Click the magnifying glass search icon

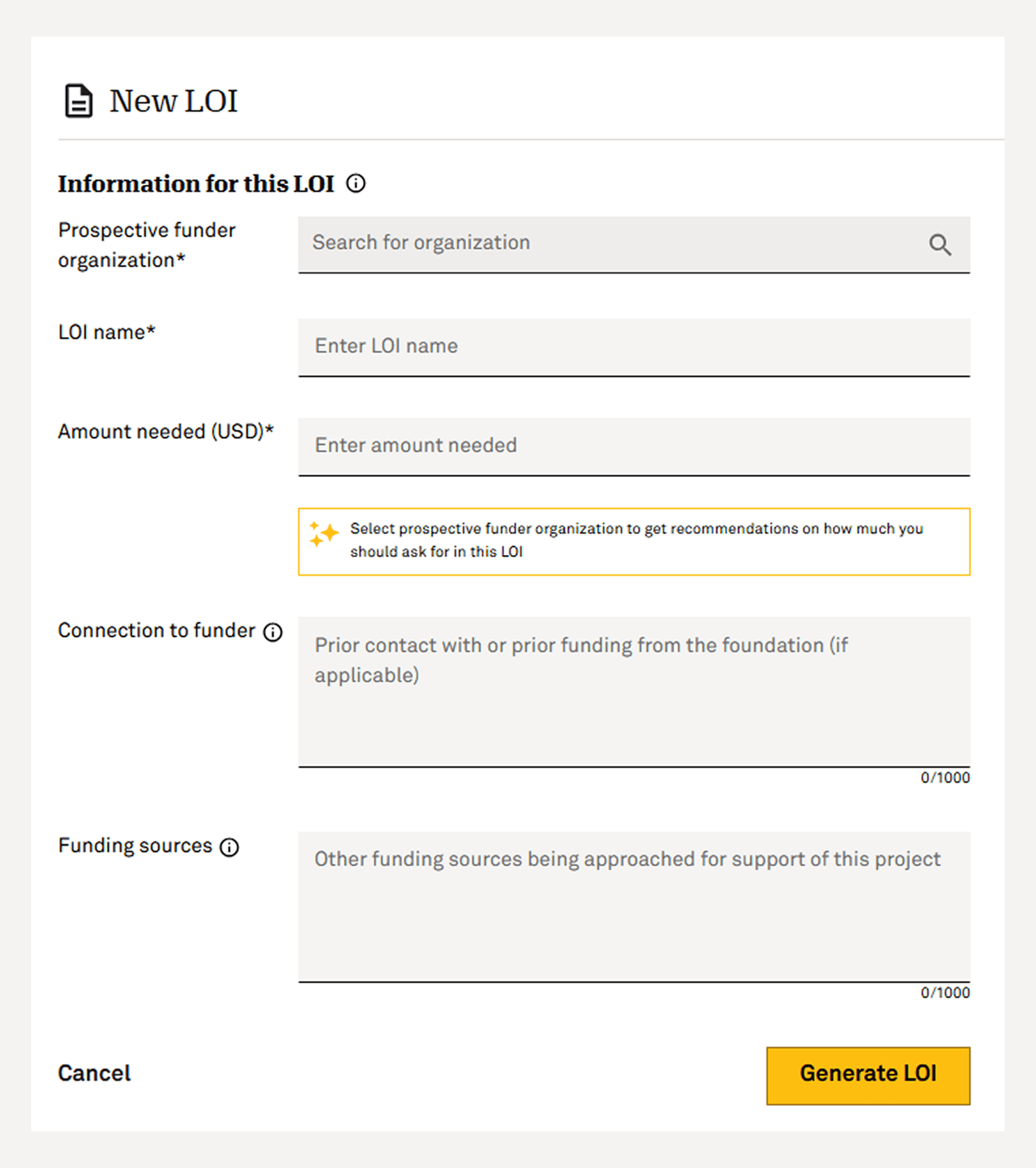pyautogui.click(x=940, y=245)
